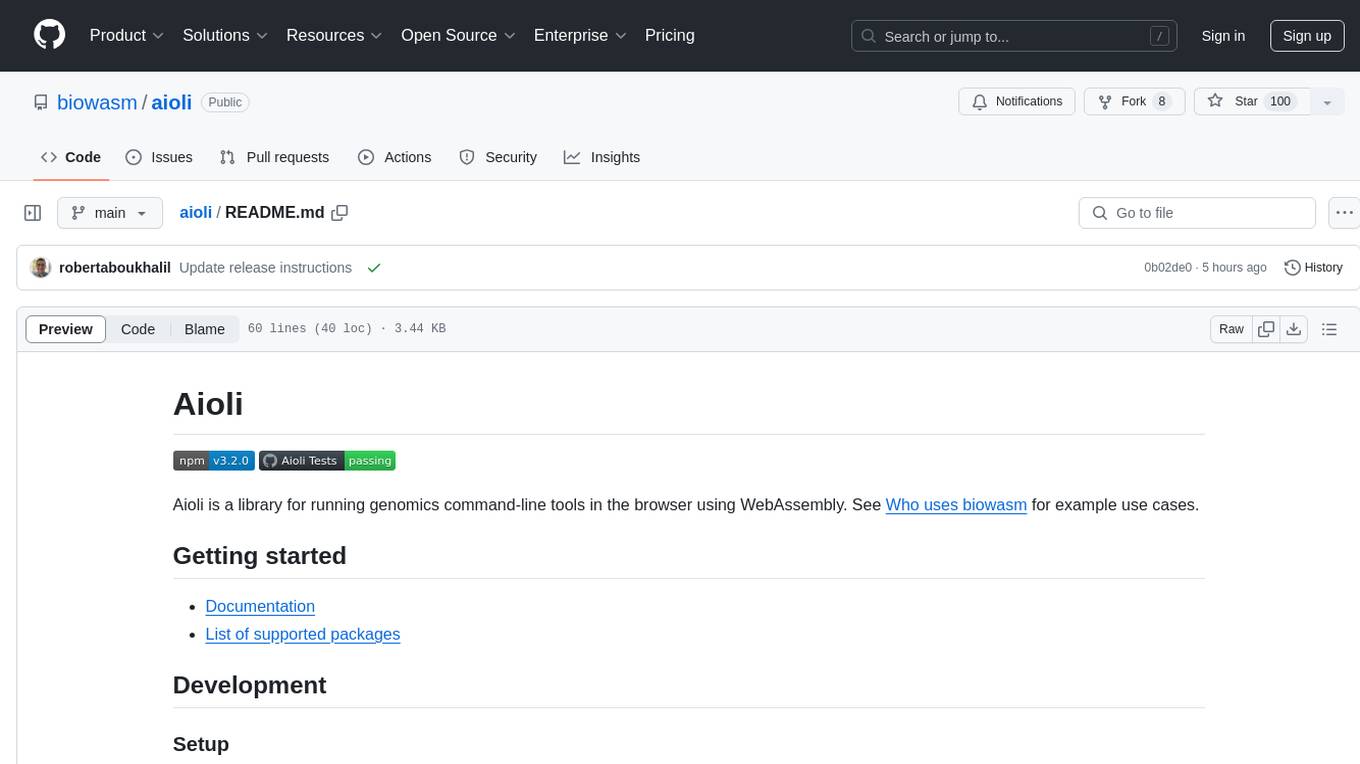Switch to the Issues tab
The width and height of the screenshot is (1360, 764).
click(x=159, y=157)
